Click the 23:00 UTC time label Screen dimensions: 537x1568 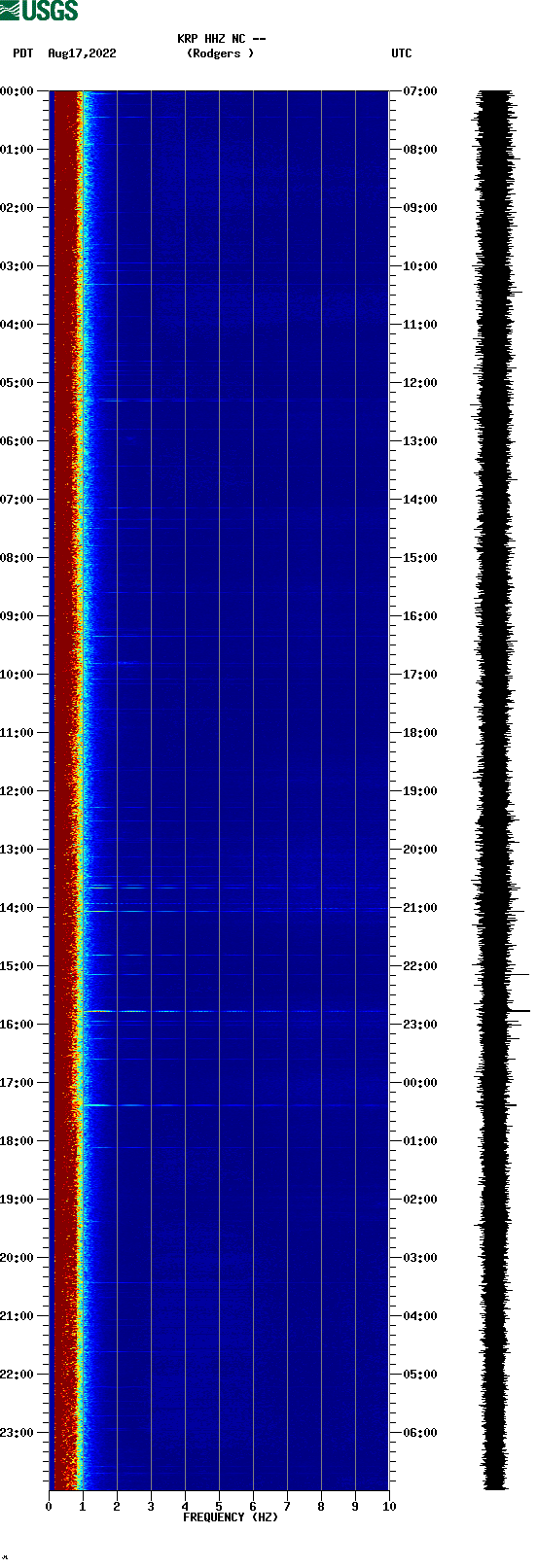click(x=420, y=1025)
